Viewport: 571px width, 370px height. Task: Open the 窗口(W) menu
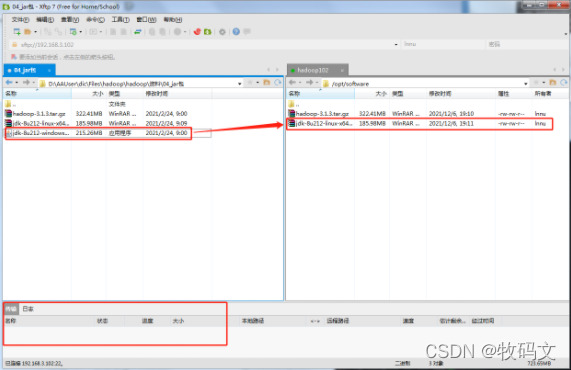146,19
